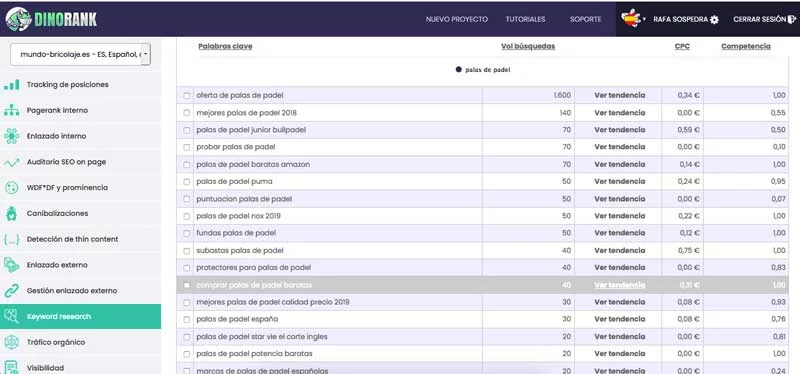Screen dimensions: 800x374
Task: Click the Enlazado externo icon
Action: pos(11,265)
